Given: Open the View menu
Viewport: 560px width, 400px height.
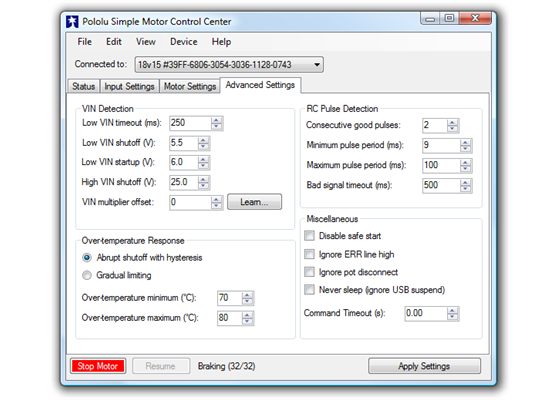Looking at the screenshot, I should (x=146, y=42).
